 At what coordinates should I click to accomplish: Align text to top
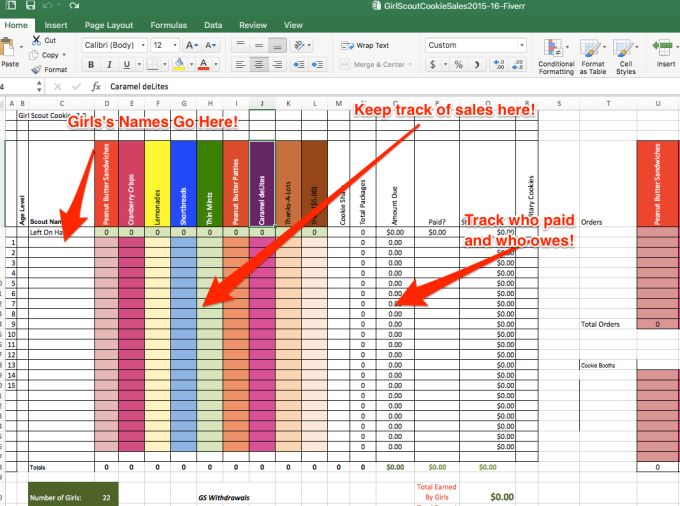click(x=240, y=45)
